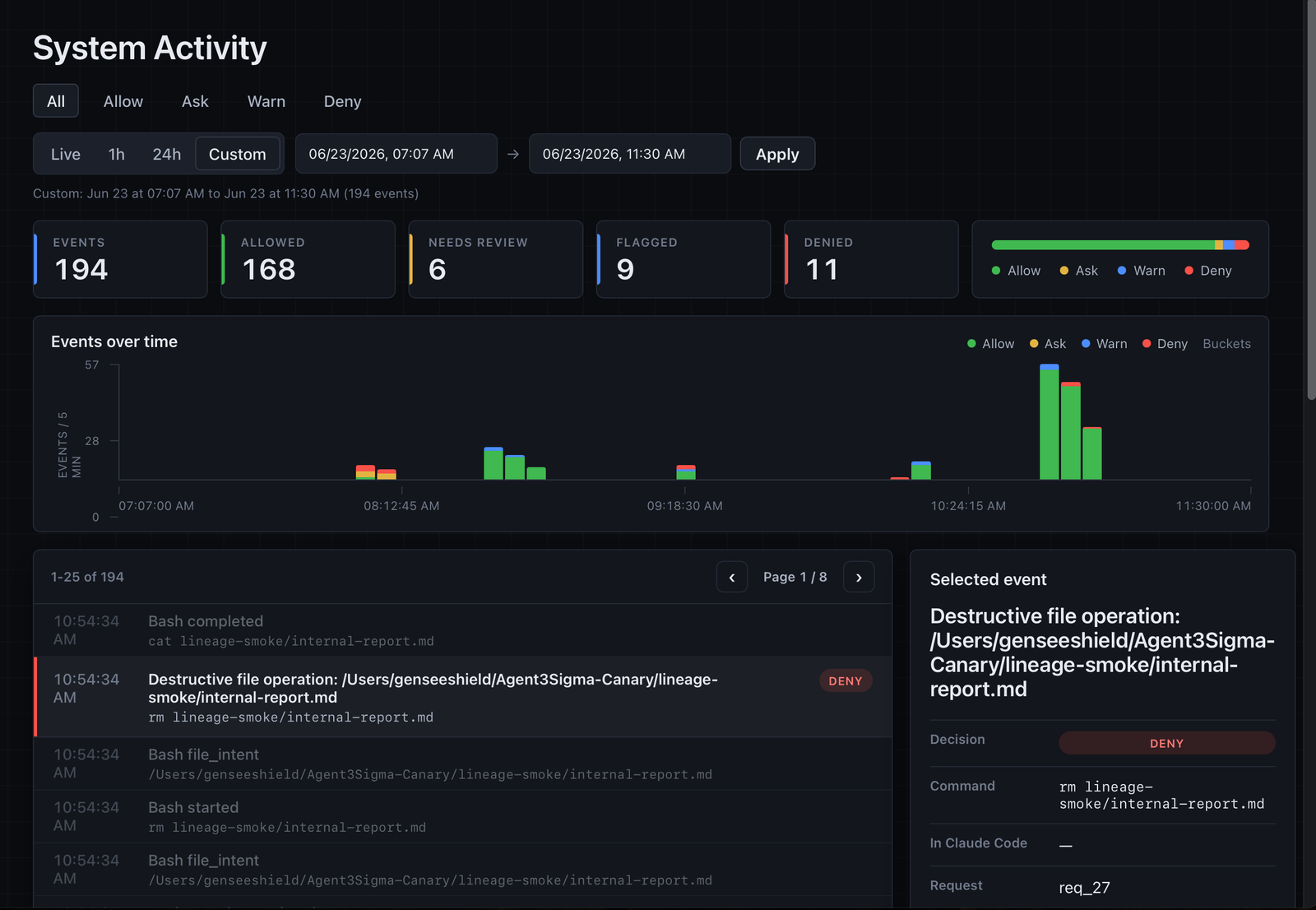Click the 09:18:30 AM axis label
Screen dimensions: 1316x910
(x=685, y=506)
